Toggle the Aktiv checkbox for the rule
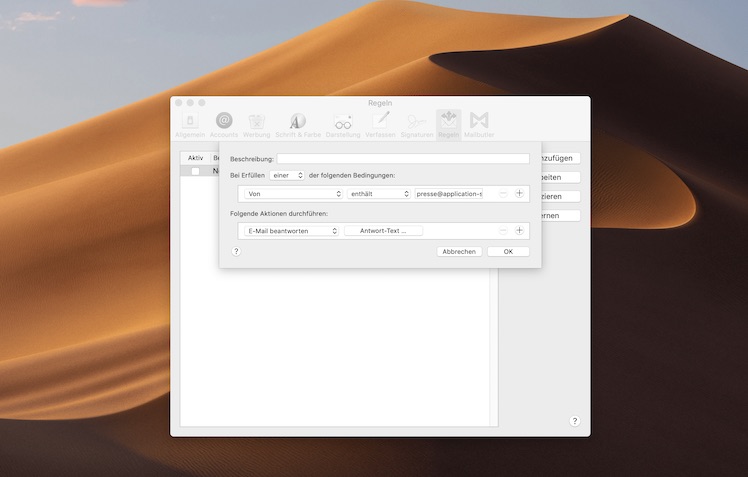Viewport: 748px width, 477px height. pos(196,171)
